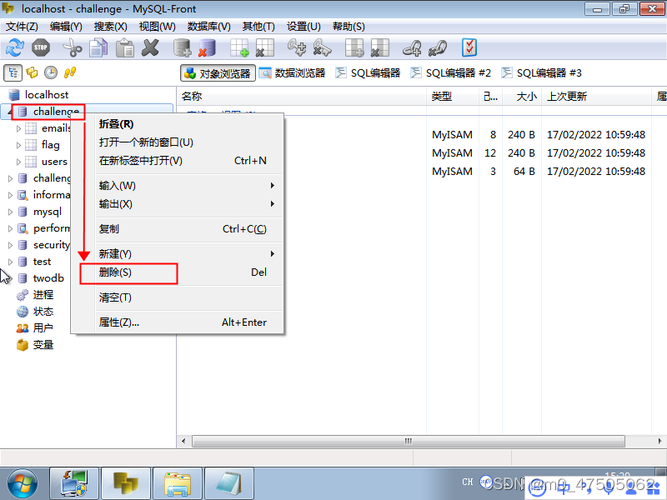The image size is (667, 500).
Task: Click the Delete Field column icon
Action: point(380,48)
